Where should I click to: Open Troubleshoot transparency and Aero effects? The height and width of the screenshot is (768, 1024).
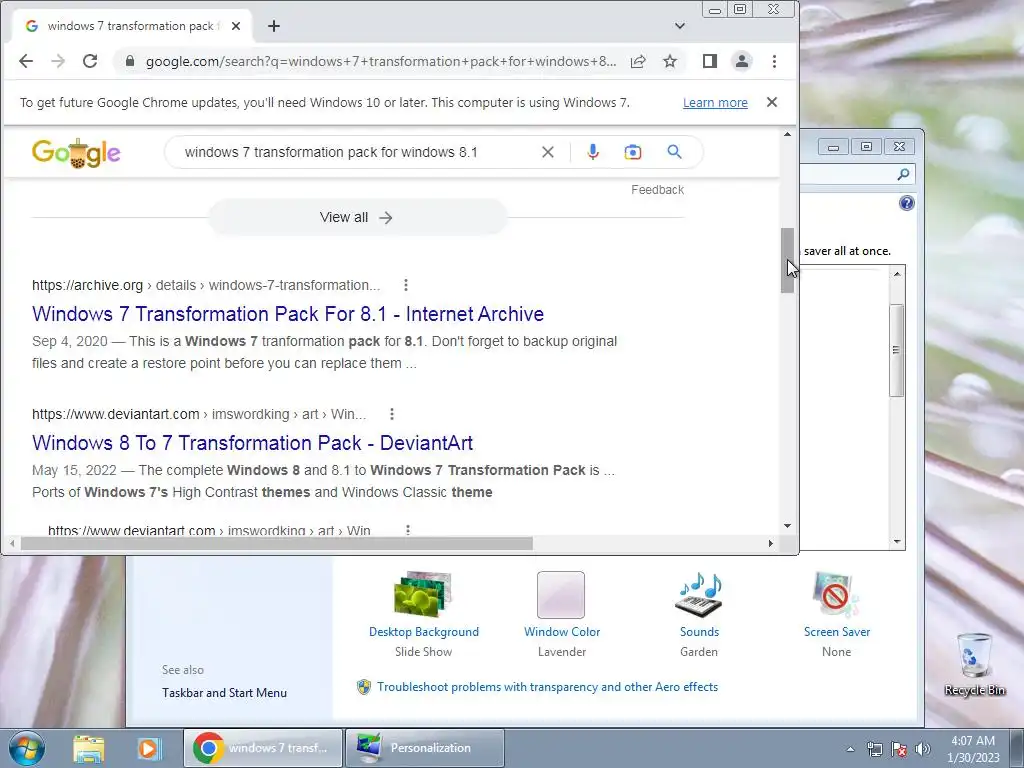(x=547, y=687)
